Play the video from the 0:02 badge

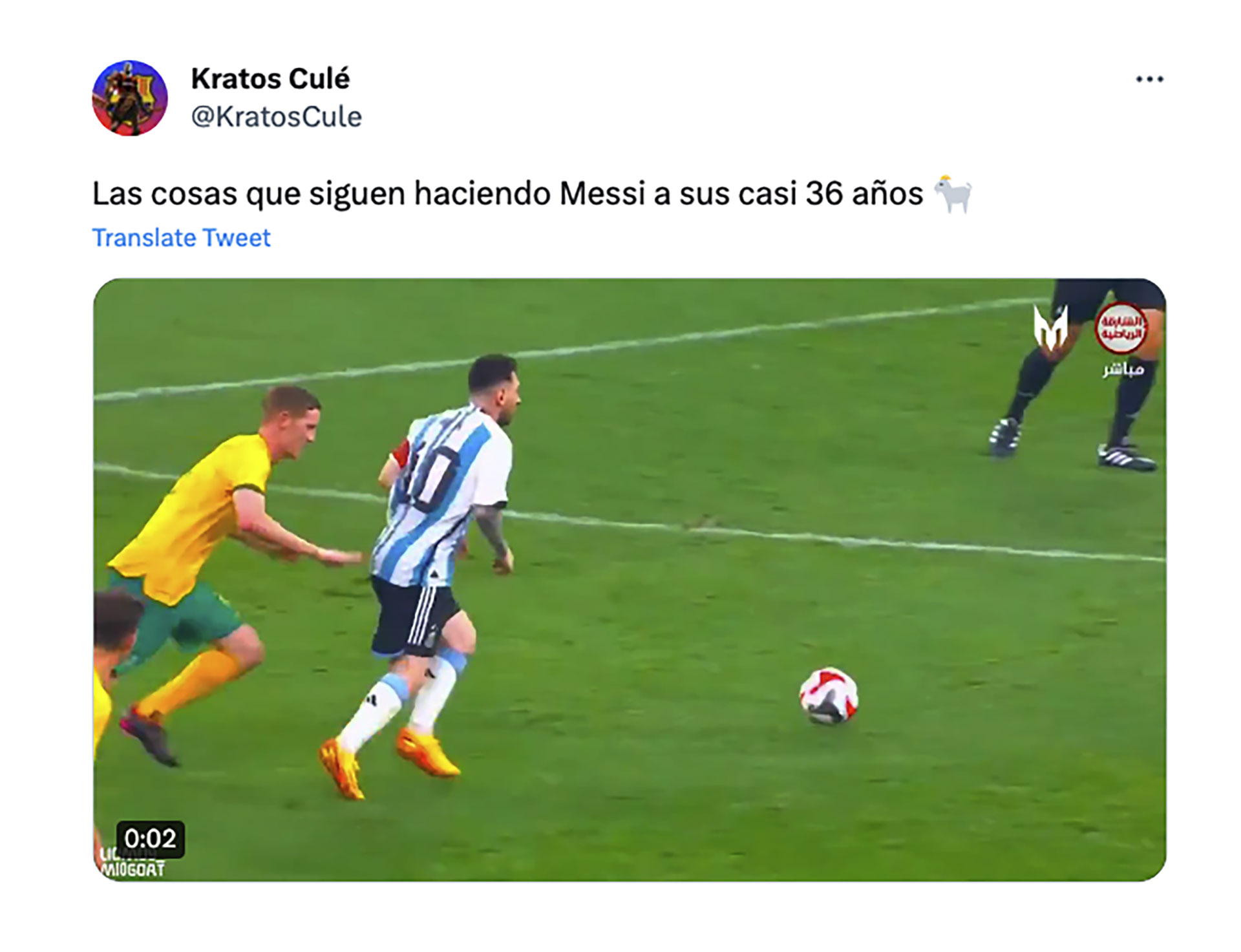click(x=151, y=839)
